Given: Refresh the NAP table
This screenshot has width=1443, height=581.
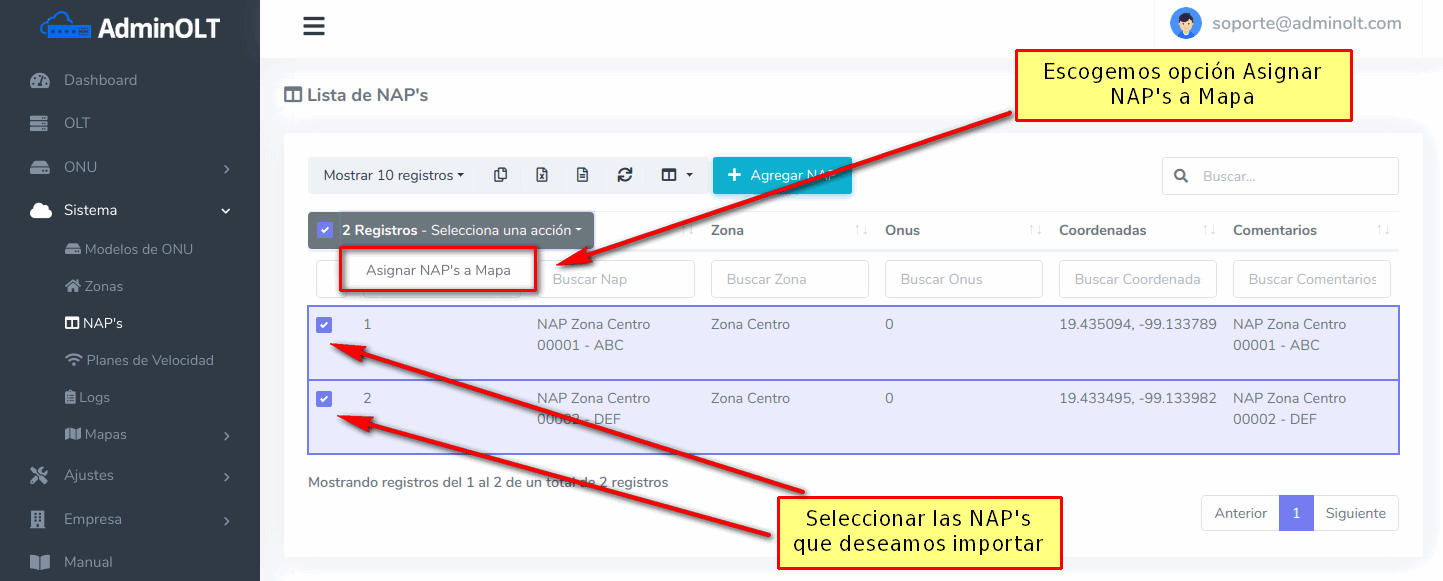Looking at the screenshot, I should [x=624, y=174].
